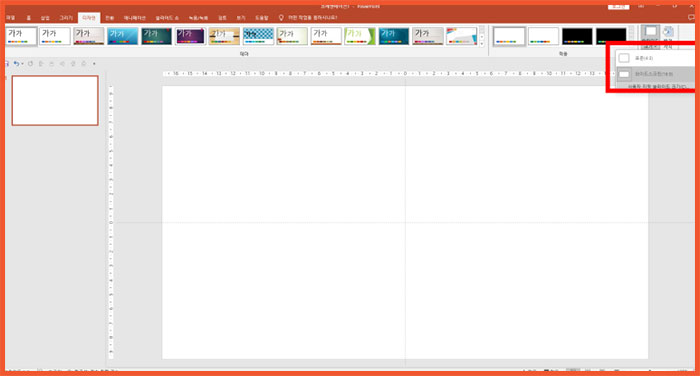The width and height of the screenshot is (700, 376).
Task: Select the 디자인 (Design) tab
Action: [89, 18]
